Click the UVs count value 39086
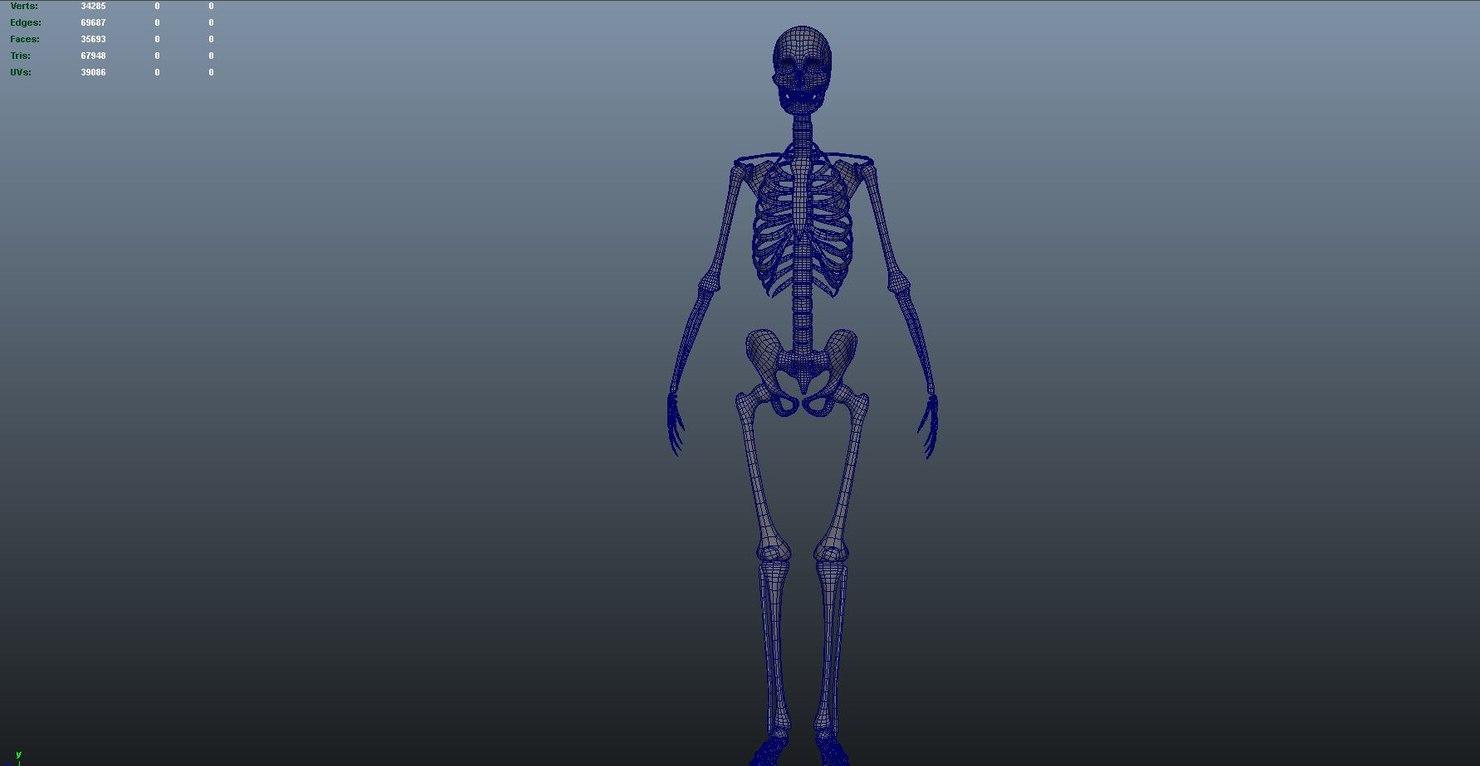This screenshot has width=1480, height=766. click(x=93, y=71)
